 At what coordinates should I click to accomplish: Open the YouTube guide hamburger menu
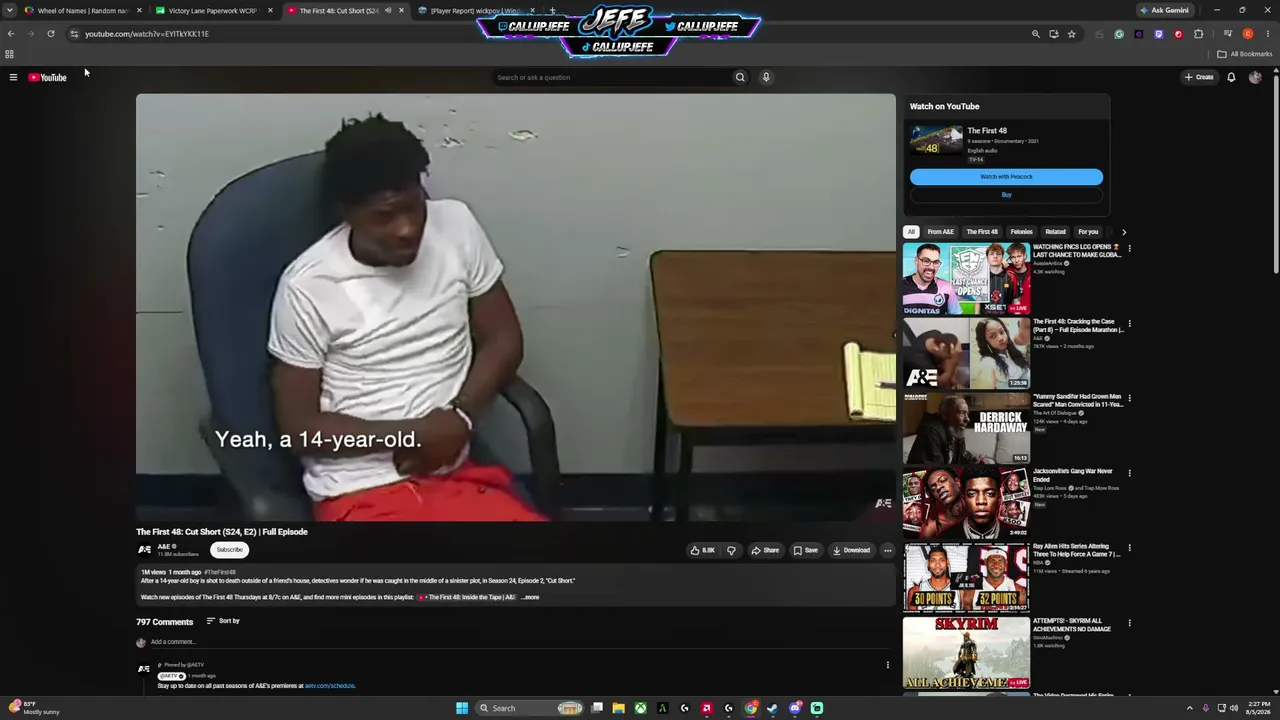(13, 77)
